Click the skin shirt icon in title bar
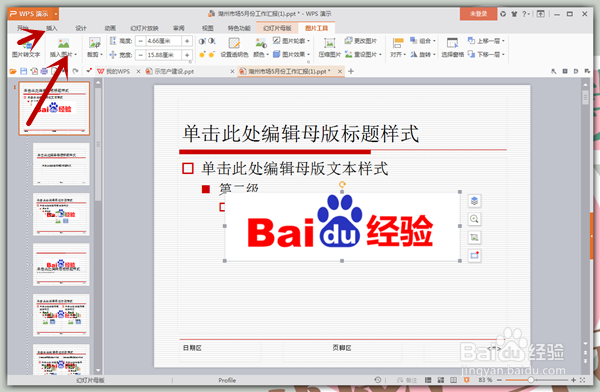 pyautogui.click(x=515, y=14)
